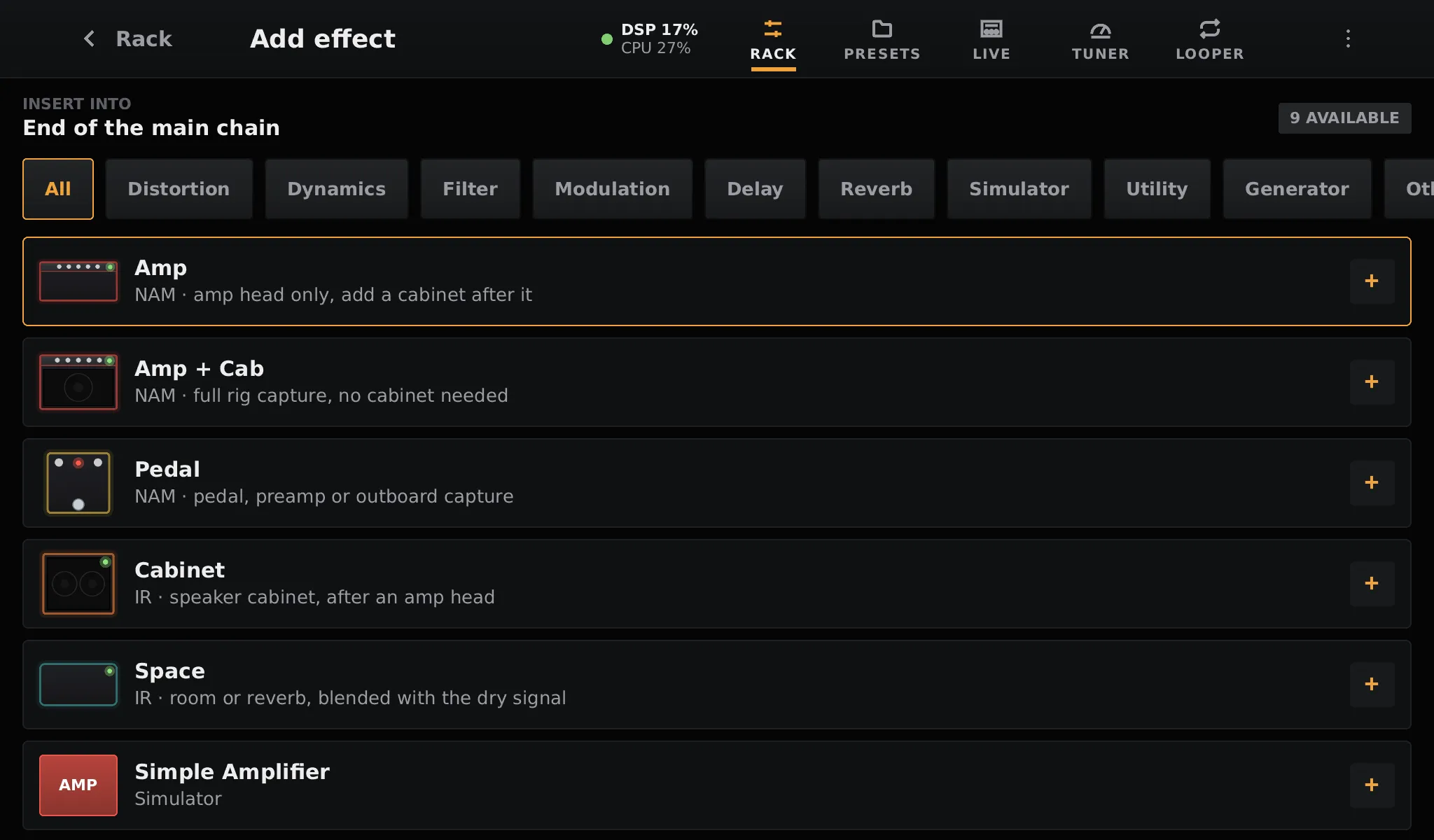This screenshot has height=840, width=1434.
Task: Add Amp + Cab with plus button
Action: (x=1372, y=382)
